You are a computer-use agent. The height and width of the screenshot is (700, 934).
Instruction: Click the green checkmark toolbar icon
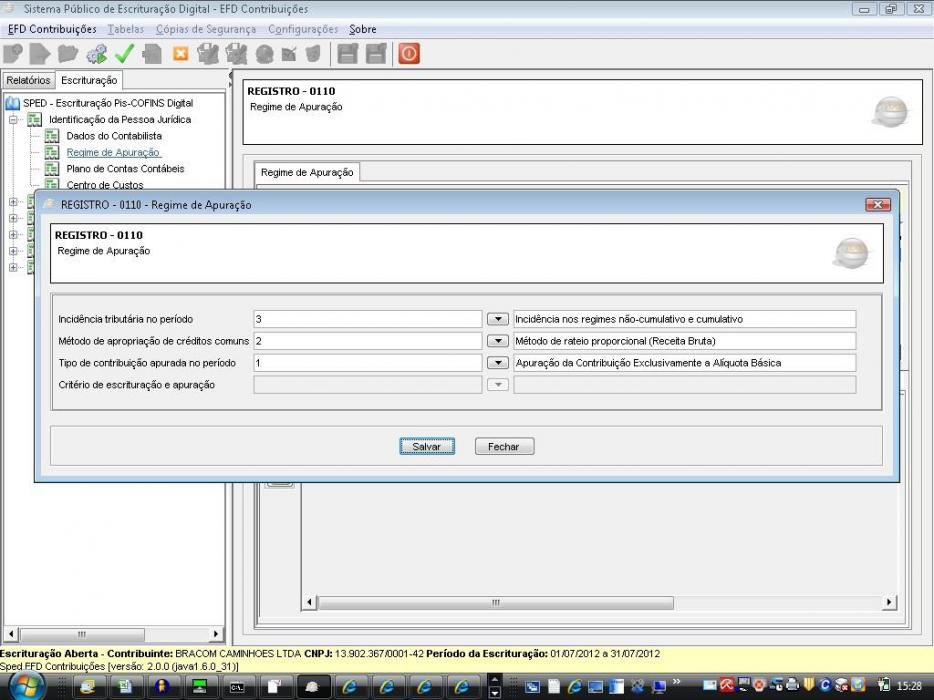point(124,54)
